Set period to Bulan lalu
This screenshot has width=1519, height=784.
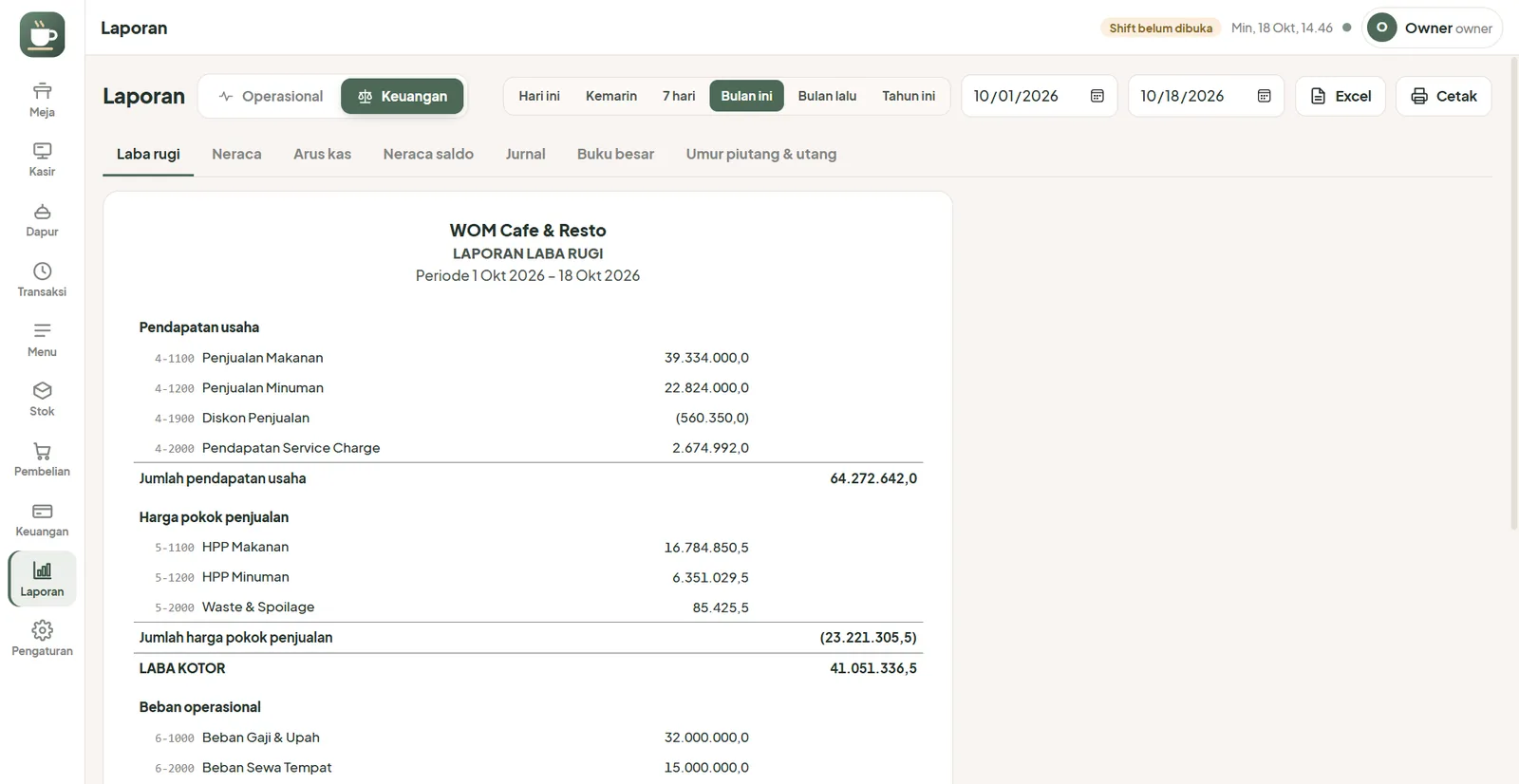(x=827, y=96)
